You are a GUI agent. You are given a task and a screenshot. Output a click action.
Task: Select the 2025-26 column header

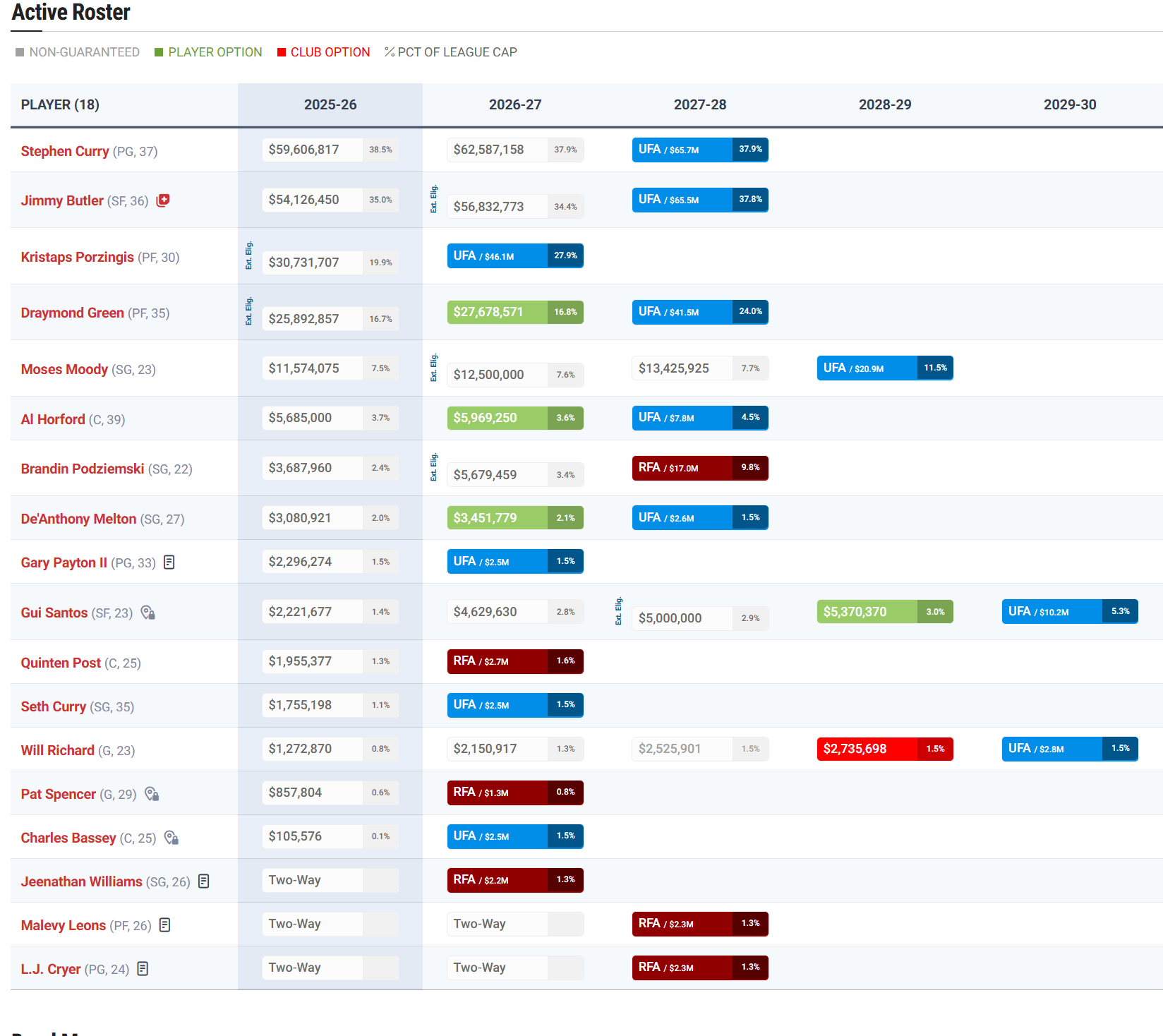330,104
